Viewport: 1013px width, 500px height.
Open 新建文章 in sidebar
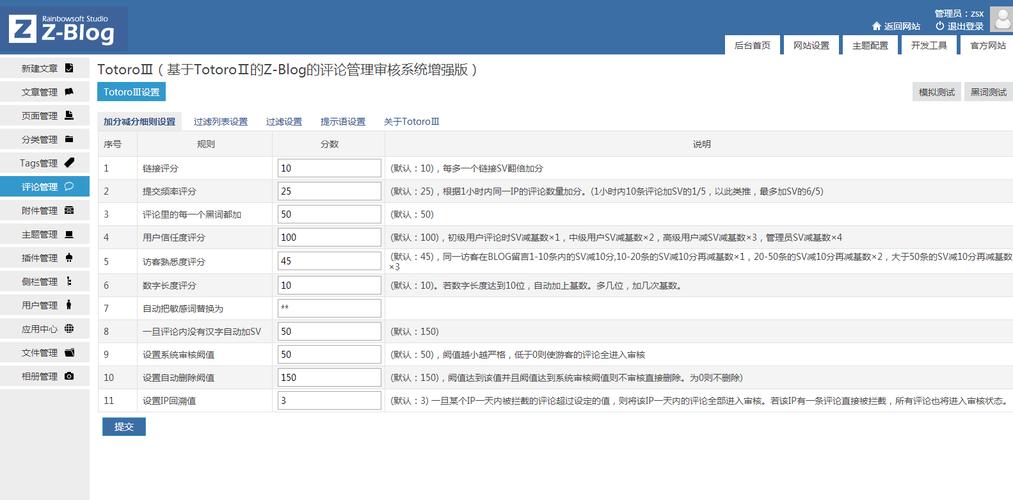click(45, 68)
